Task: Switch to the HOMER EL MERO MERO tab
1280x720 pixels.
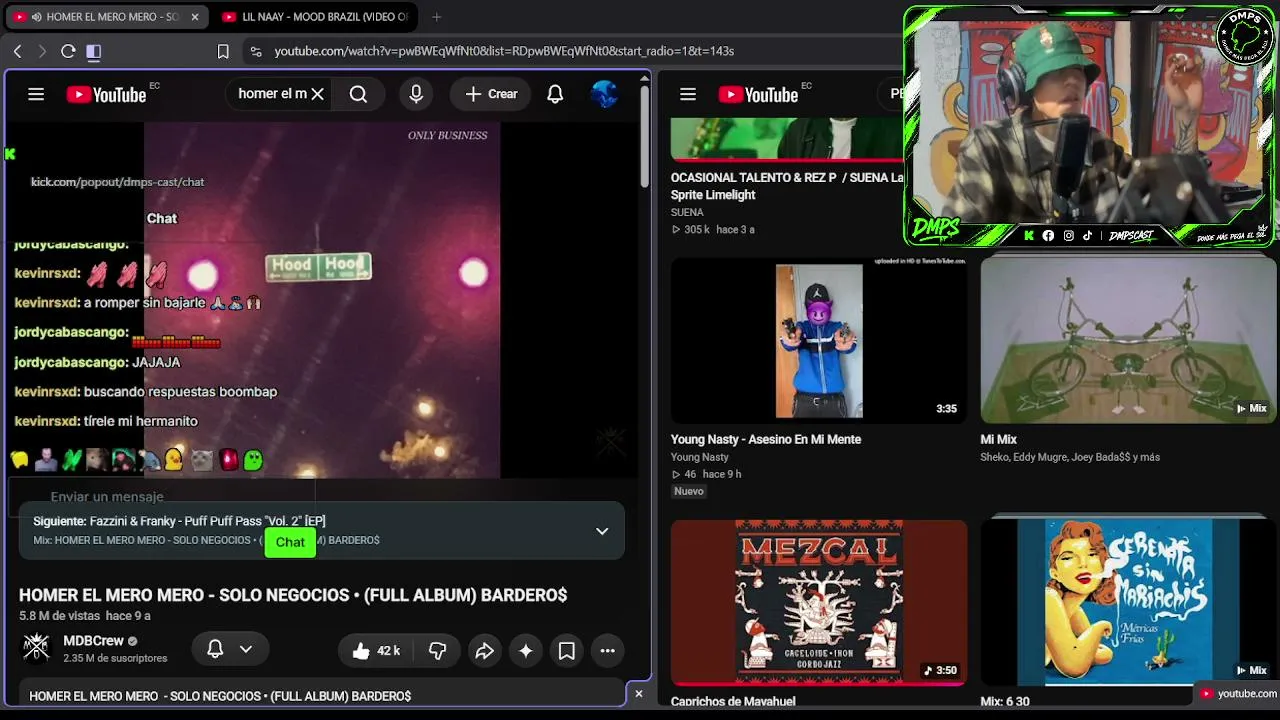Action: pos(108,17)
